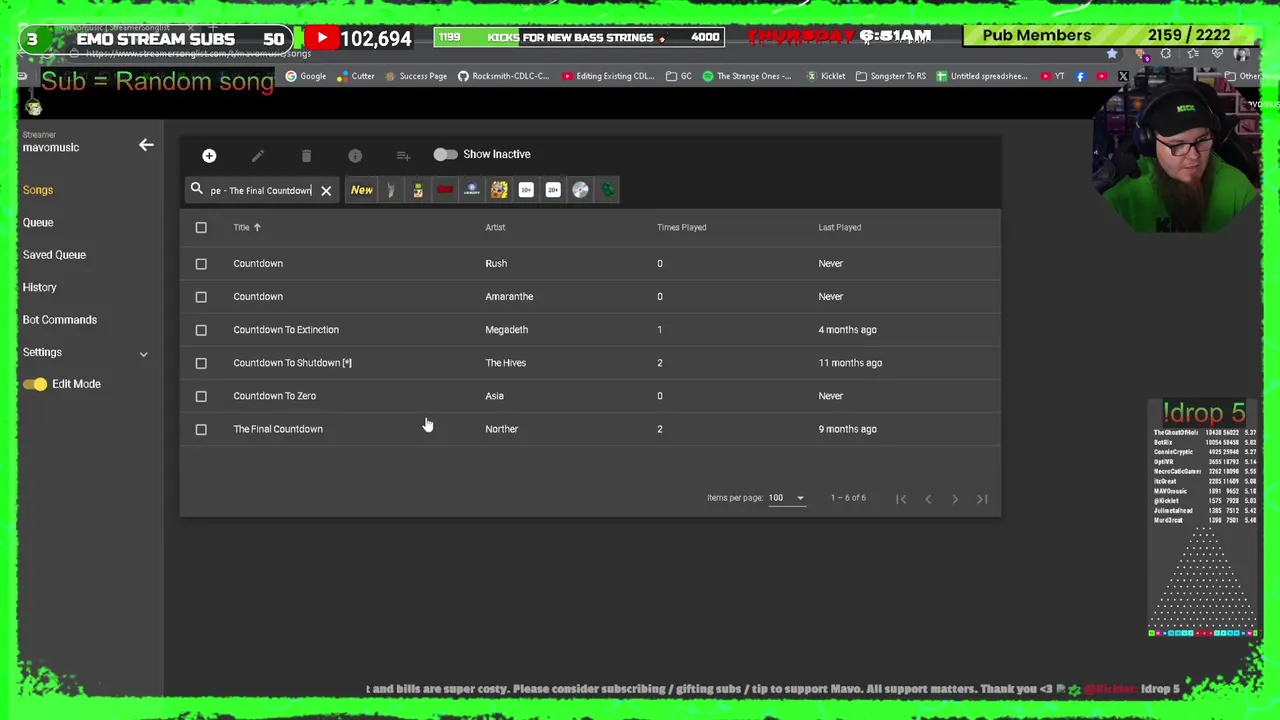
Task: Click The Final Countdown song title
Action: click(x=278, y=429)
